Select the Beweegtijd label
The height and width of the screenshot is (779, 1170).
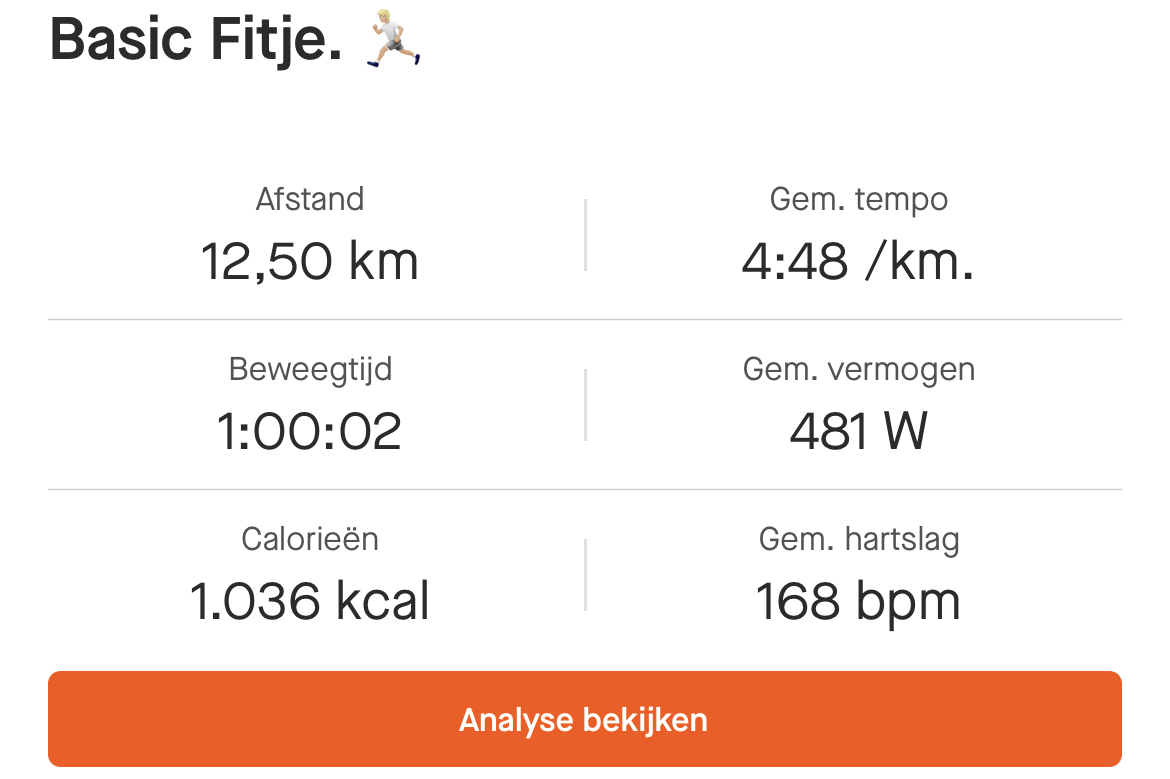click(x=310, y=370)
